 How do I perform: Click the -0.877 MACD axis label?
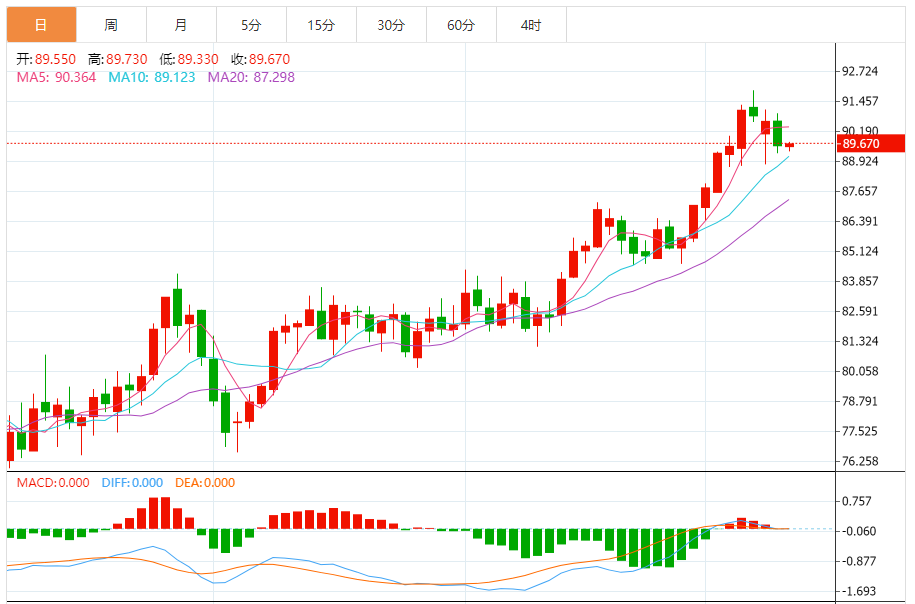pos(858,561)
